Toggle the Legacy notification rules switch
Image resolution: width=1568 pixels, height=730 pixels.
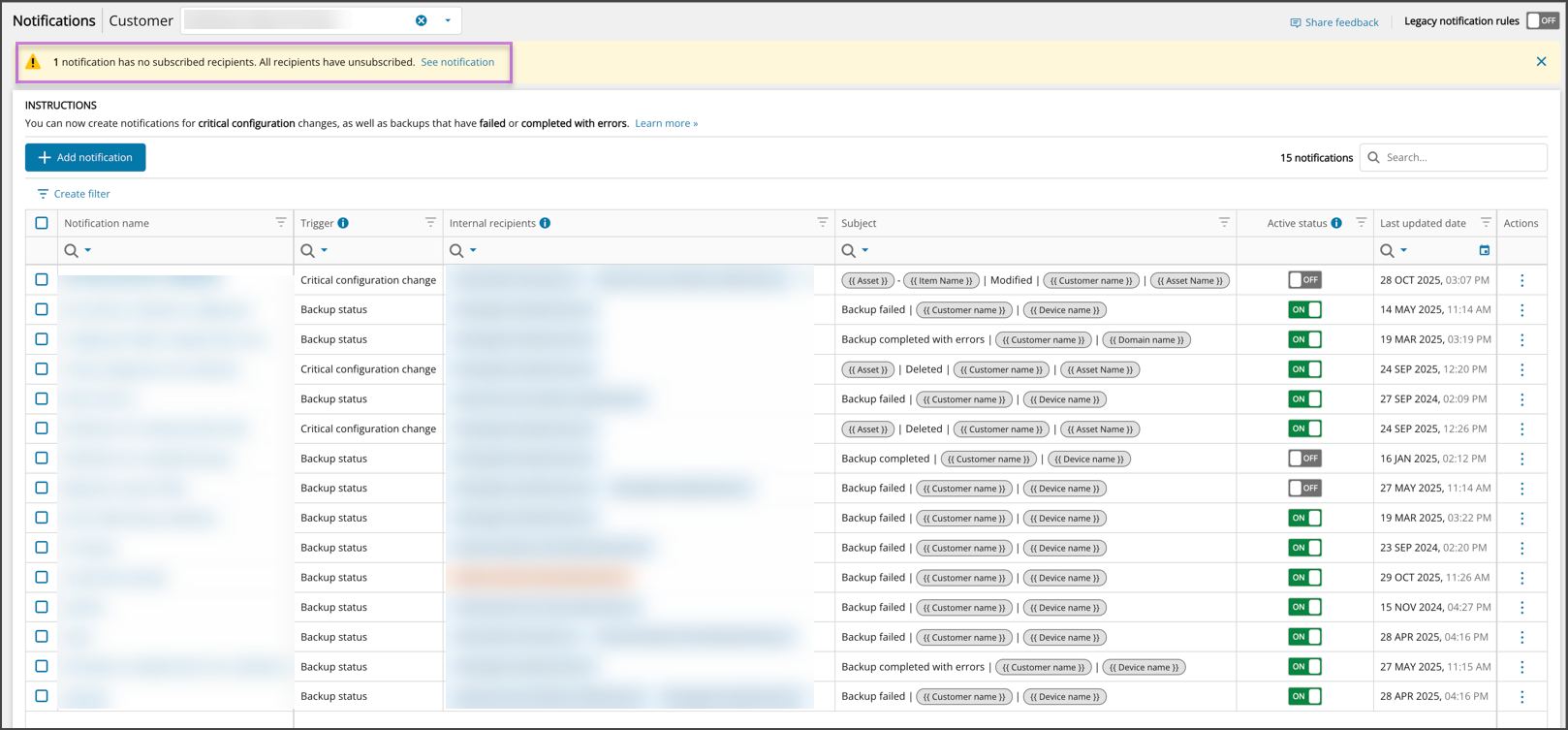pyautogui.click(x=1541, y=20)
